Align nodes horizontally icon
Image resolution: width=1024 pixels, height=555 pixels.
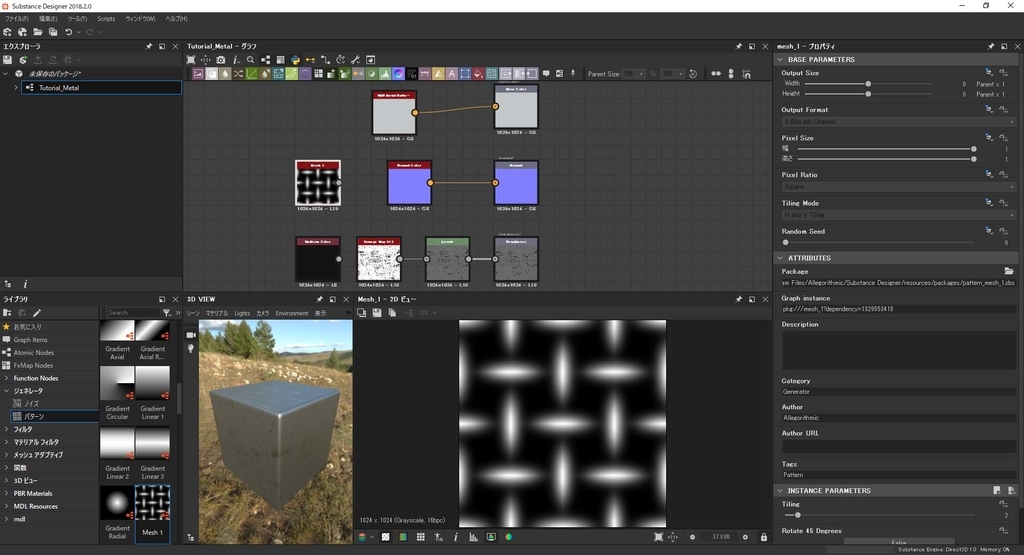(716, 74)
